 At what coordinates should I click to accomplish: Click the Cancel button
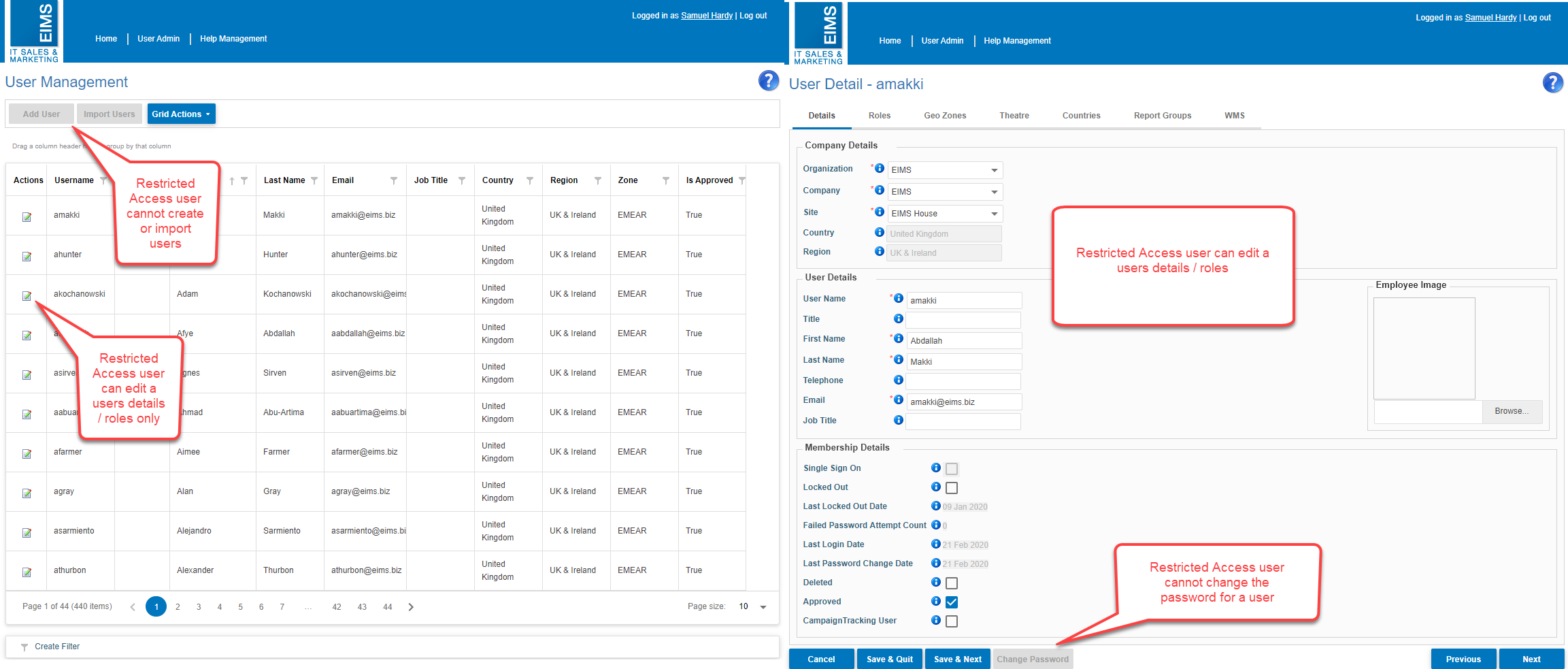821,659
